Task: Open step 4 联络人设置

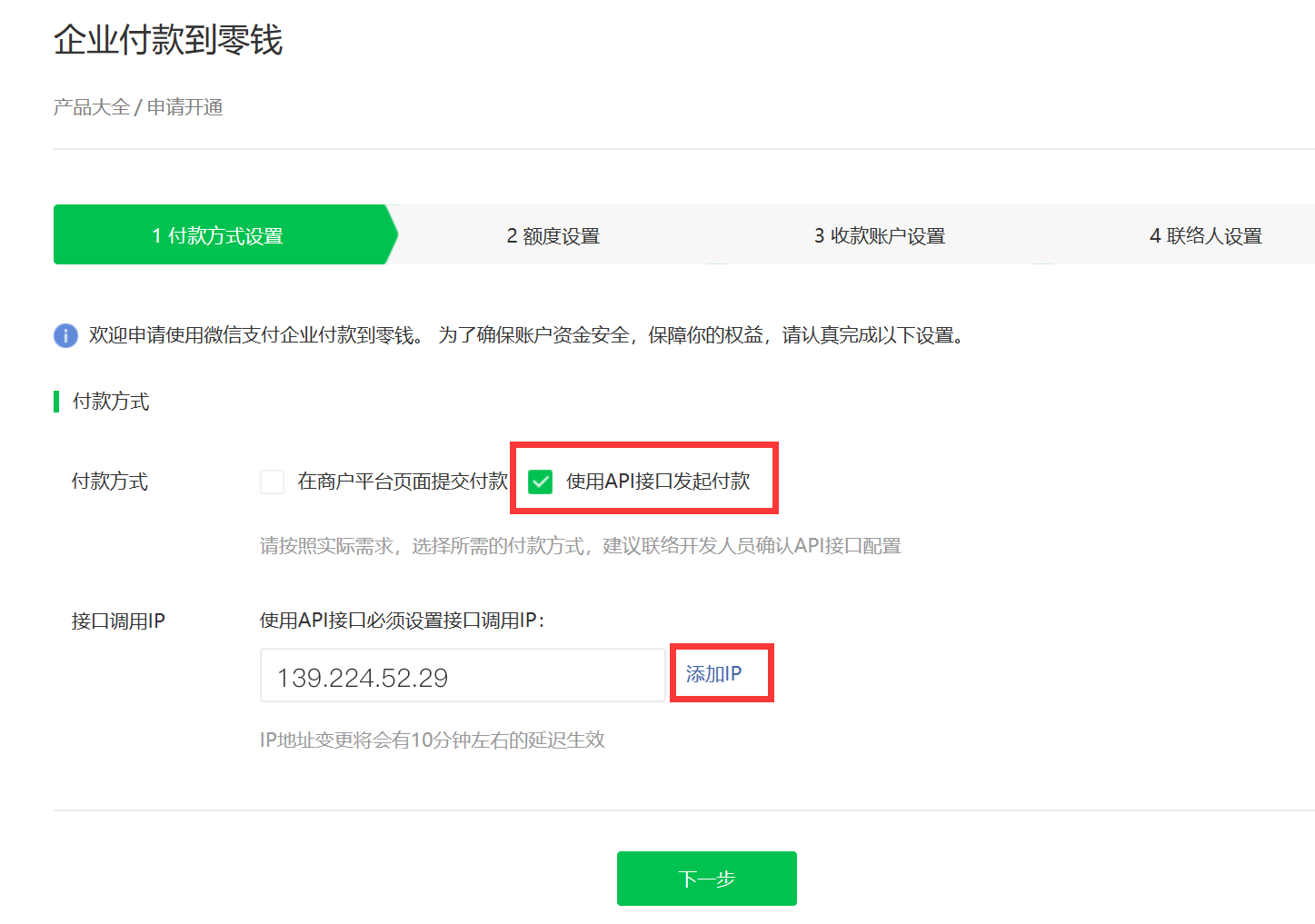Action: pos(1205,236)
